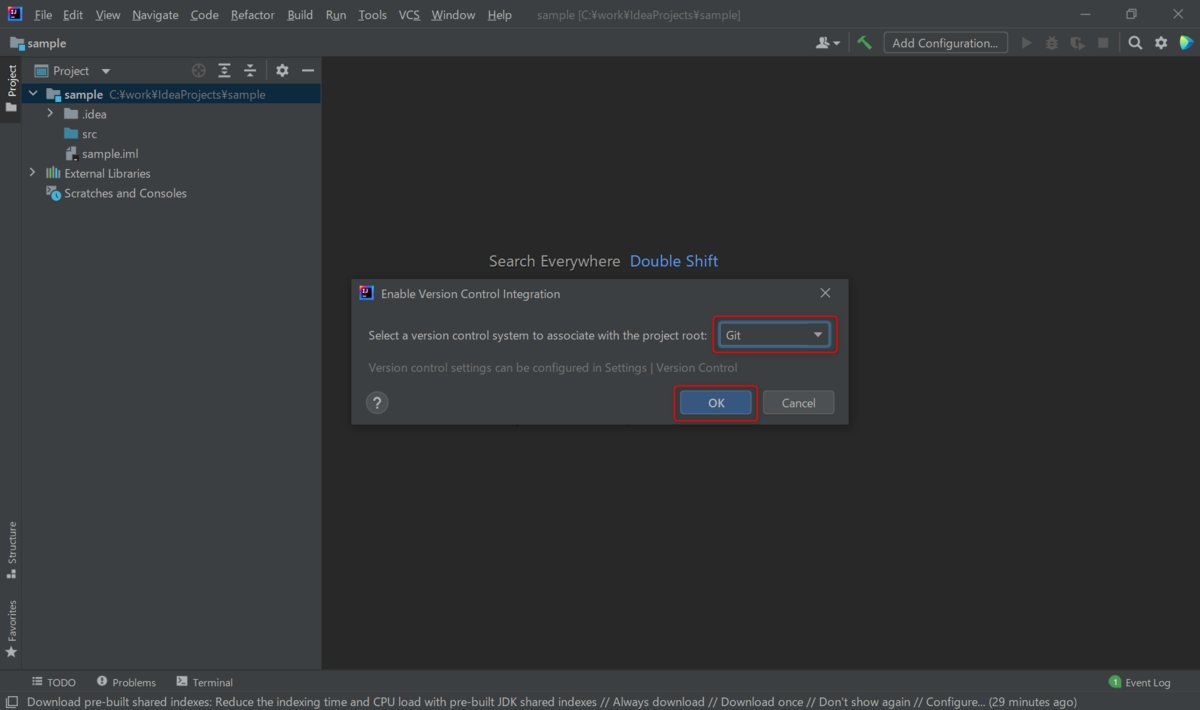Image resolution: width=1200 pixels, height=710 pixels.
Task: Open the Event Log
Action: (1139, 682)
